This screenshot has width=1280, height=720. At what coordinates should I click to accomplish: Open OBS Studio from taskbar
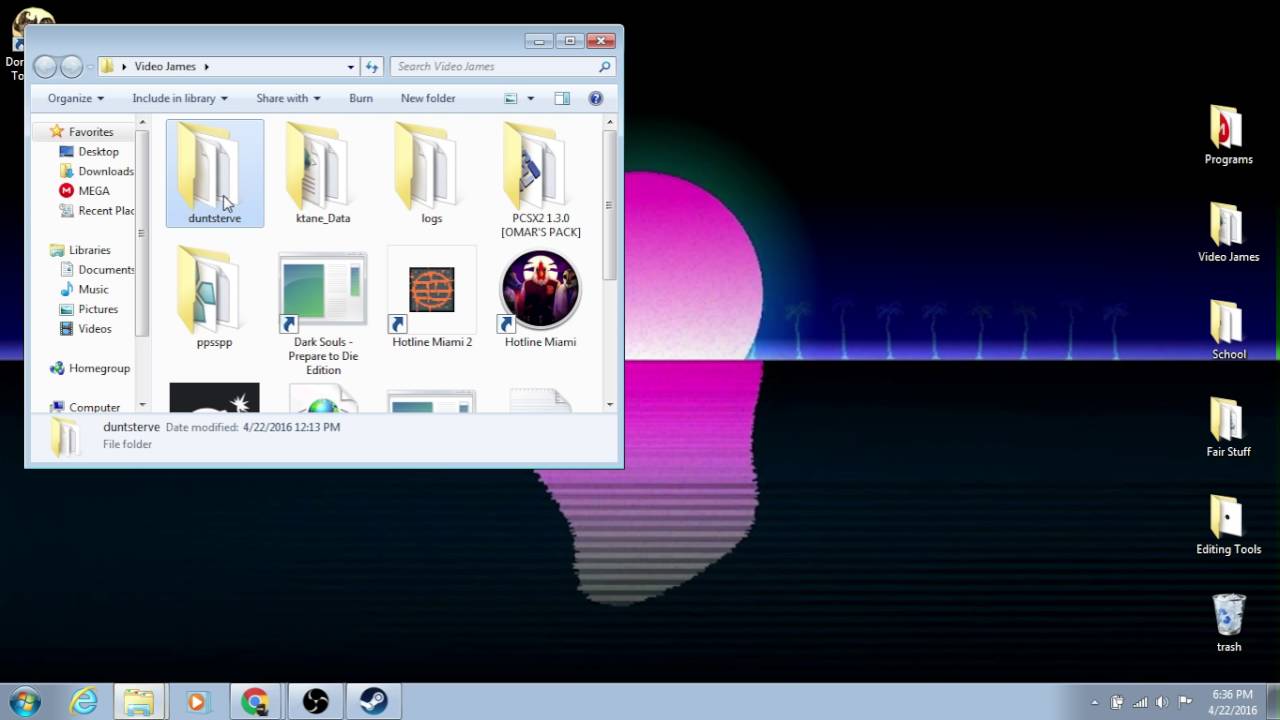tap(315, 701)
